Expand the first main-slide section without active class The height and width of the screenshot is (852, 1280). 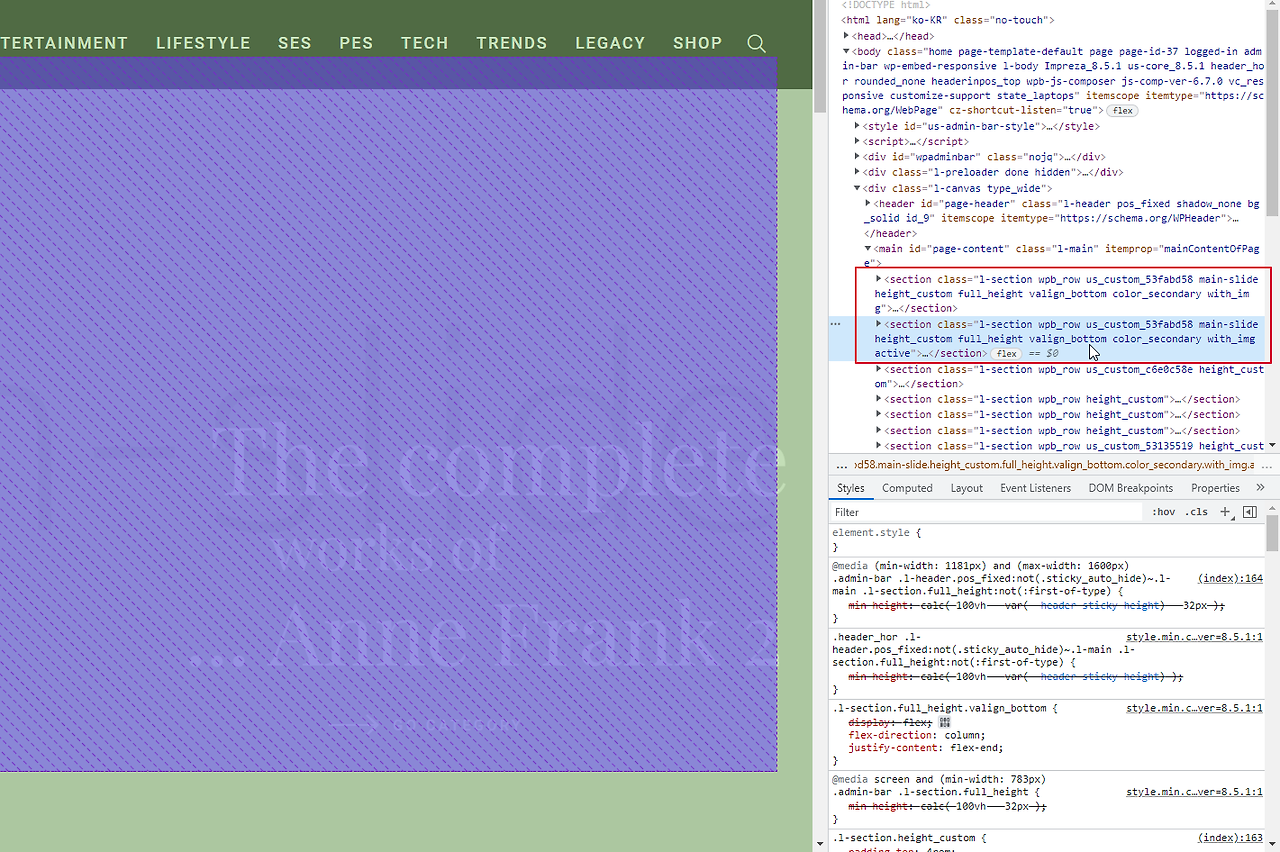tap(879, 279)
